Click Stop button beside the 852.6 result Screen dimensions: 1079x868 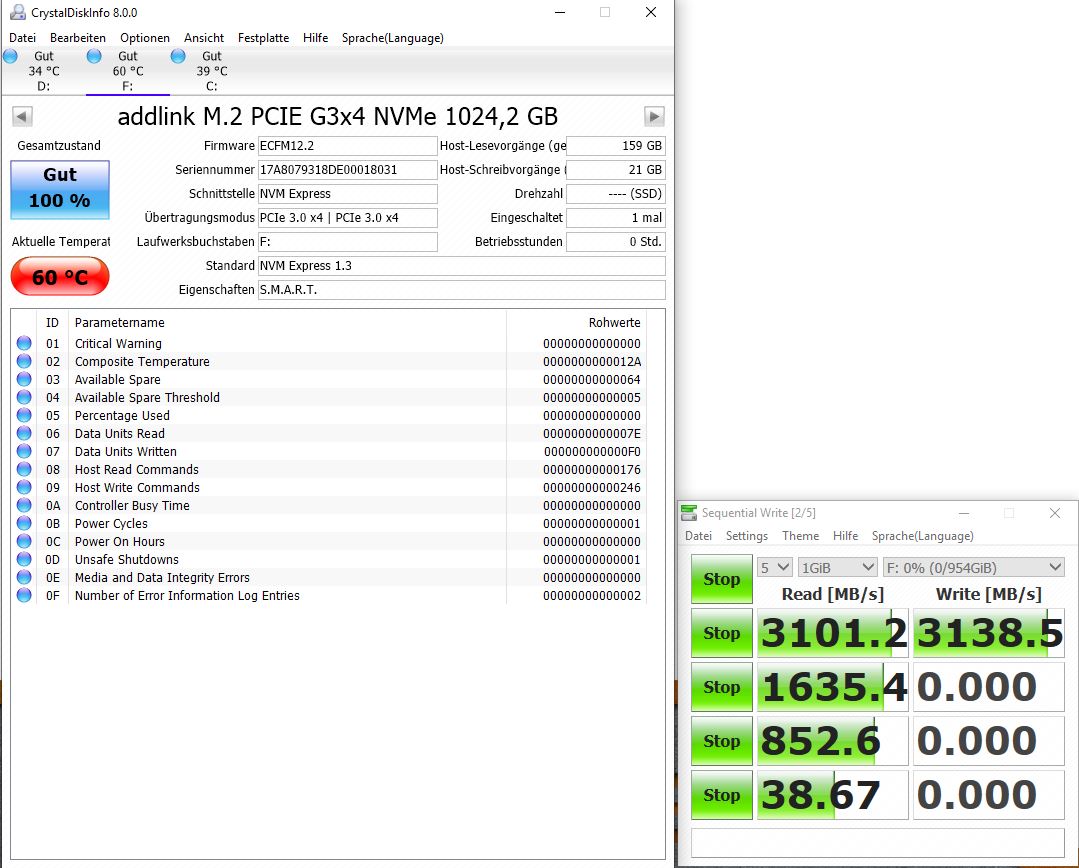click(721, 741)
